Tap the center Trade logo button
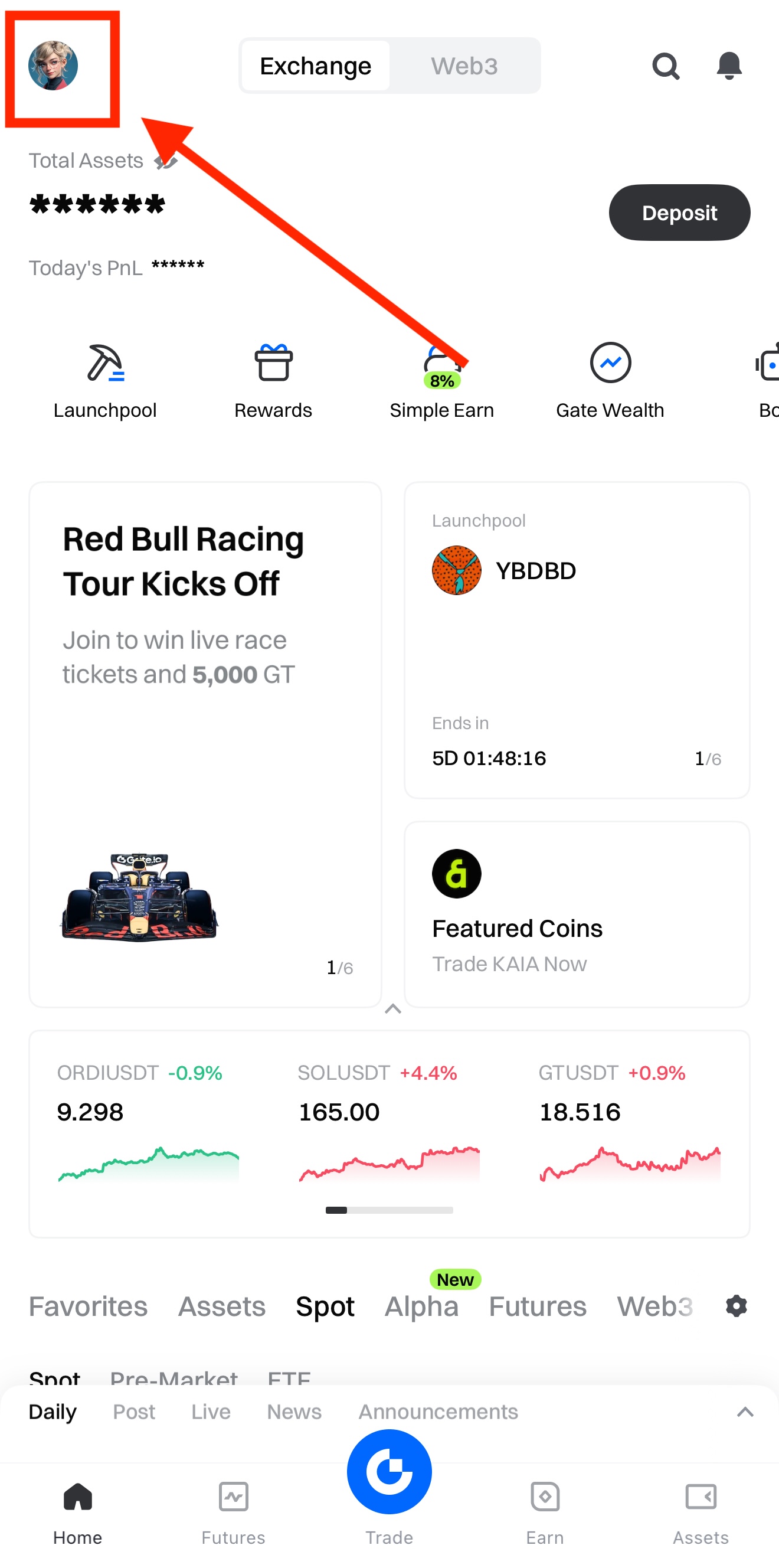Screen dimensions: 779x1568 (x=389, y=1472)
